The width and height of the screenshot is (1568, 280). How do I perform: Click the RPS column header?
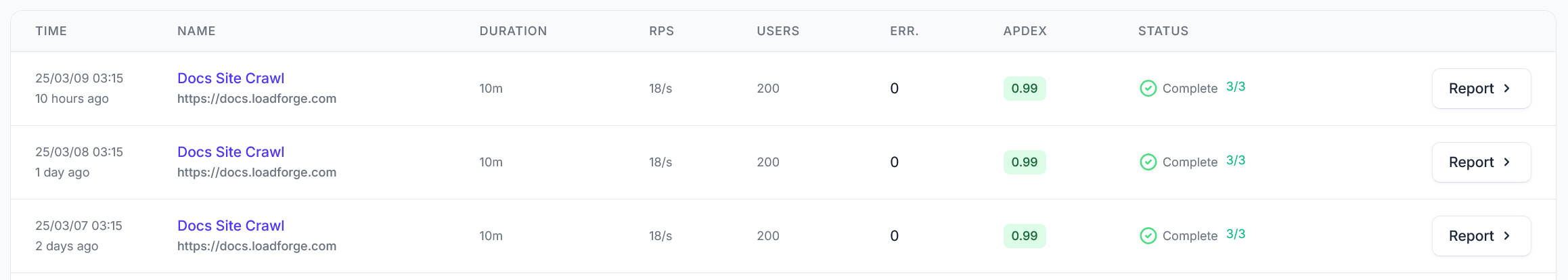661,31
